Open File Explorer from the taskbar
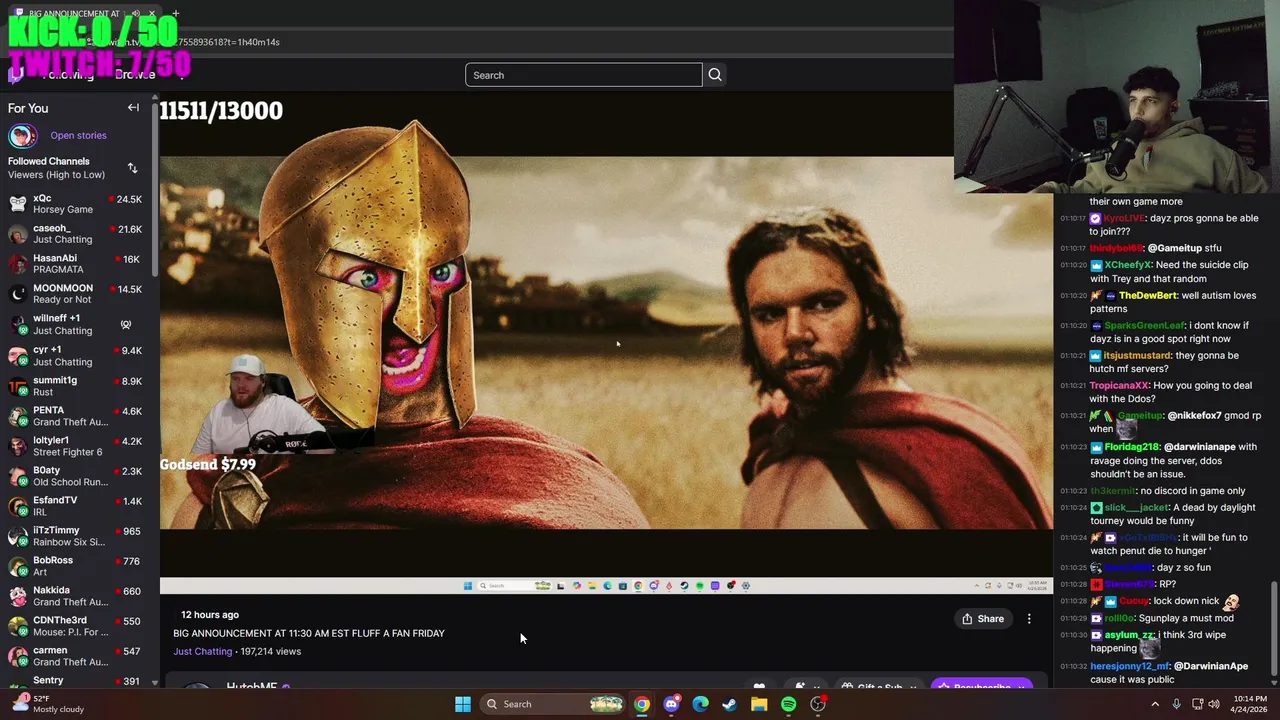Image resolution: width=1280 pixels, height=720 pixels. click(759, 704)
